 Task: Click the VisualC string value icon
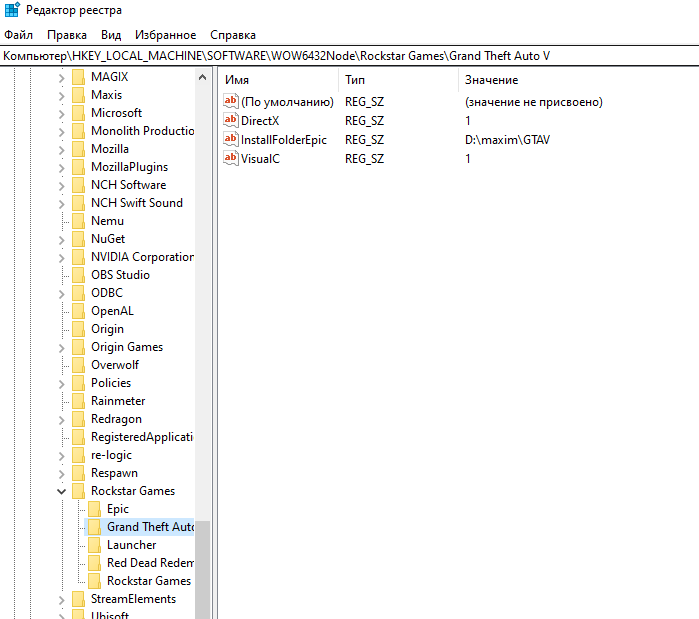pos(231,158)
